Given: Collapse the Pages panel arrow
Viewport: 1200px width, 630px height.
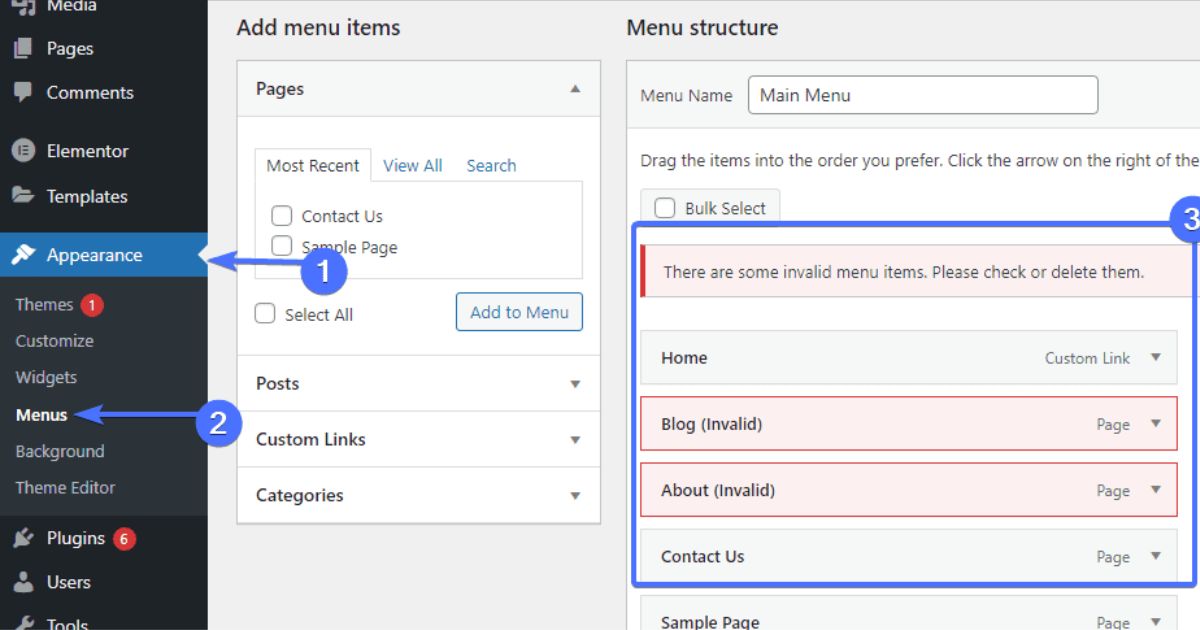Looking at the screenshot, I should 575,89.
